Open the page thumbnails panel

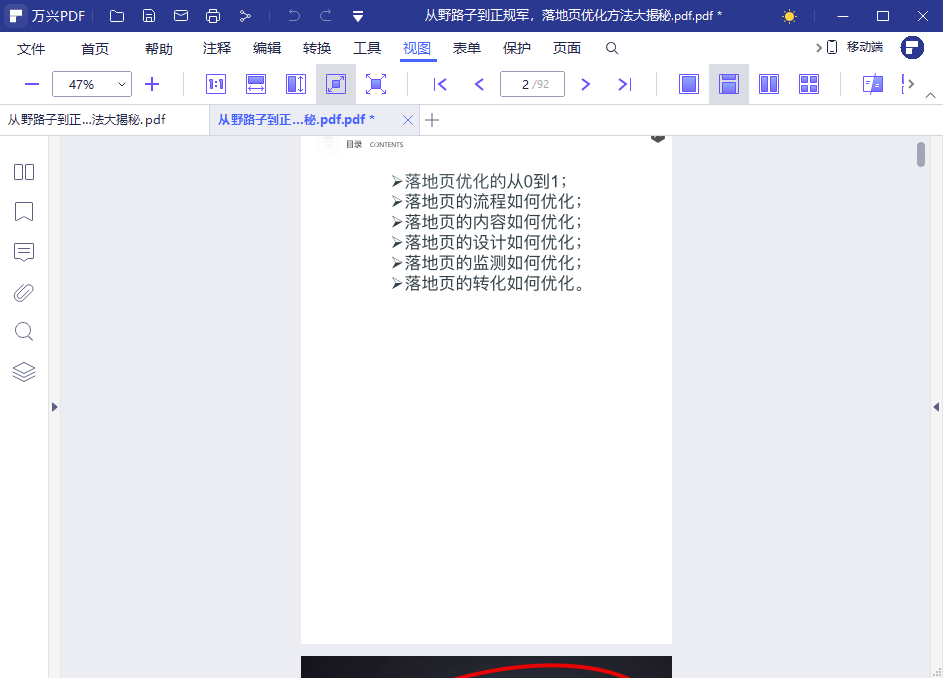tap(24, 172)
